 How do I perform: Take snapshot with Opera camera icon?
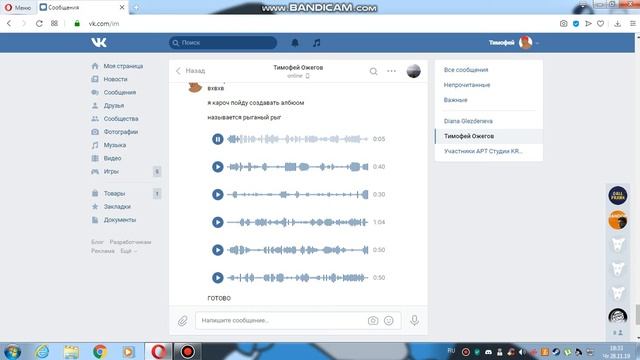click(x=564, y=24)
